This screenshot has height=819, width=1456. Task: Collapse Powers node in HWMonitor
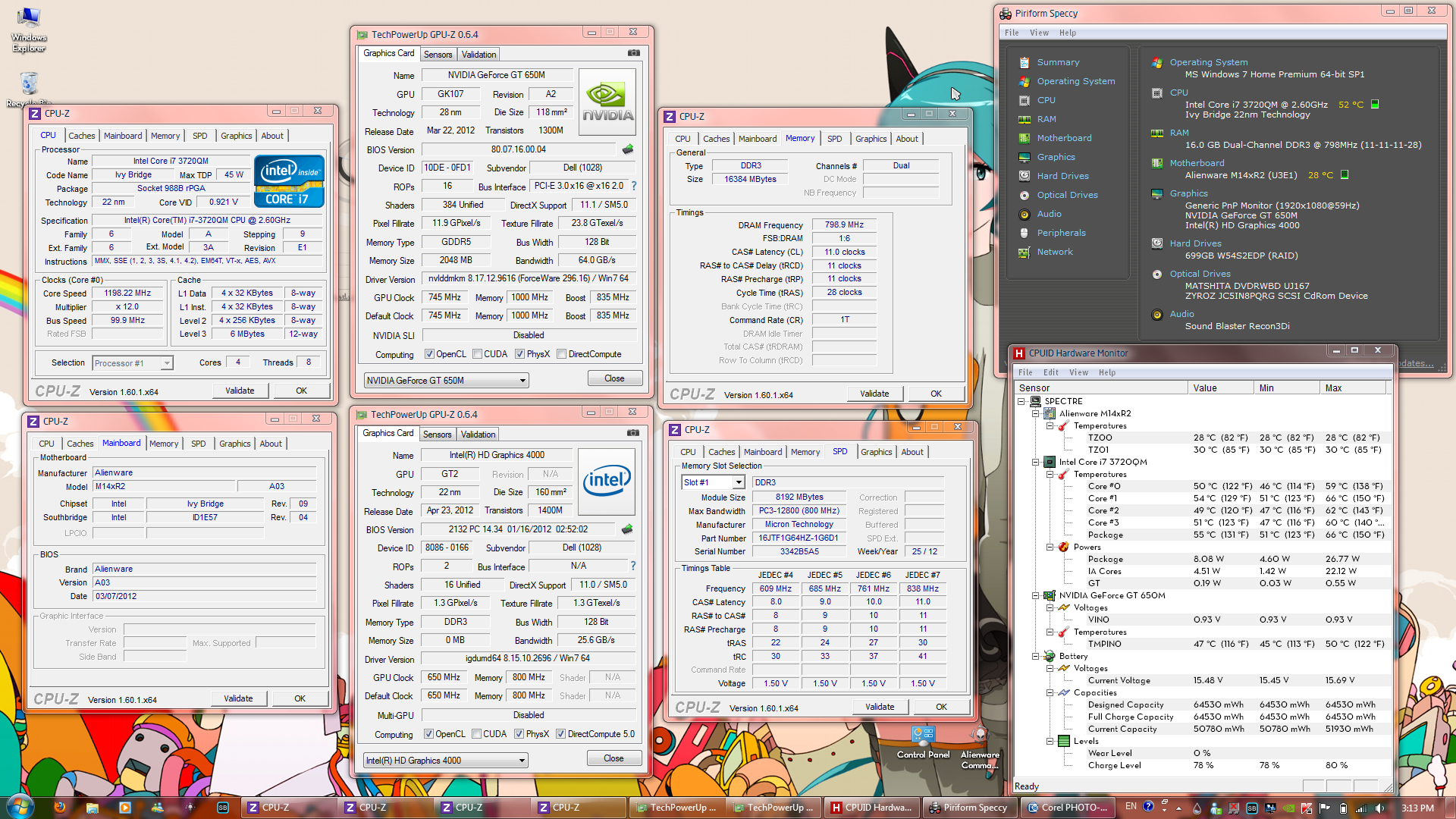tap(1050, 547)
